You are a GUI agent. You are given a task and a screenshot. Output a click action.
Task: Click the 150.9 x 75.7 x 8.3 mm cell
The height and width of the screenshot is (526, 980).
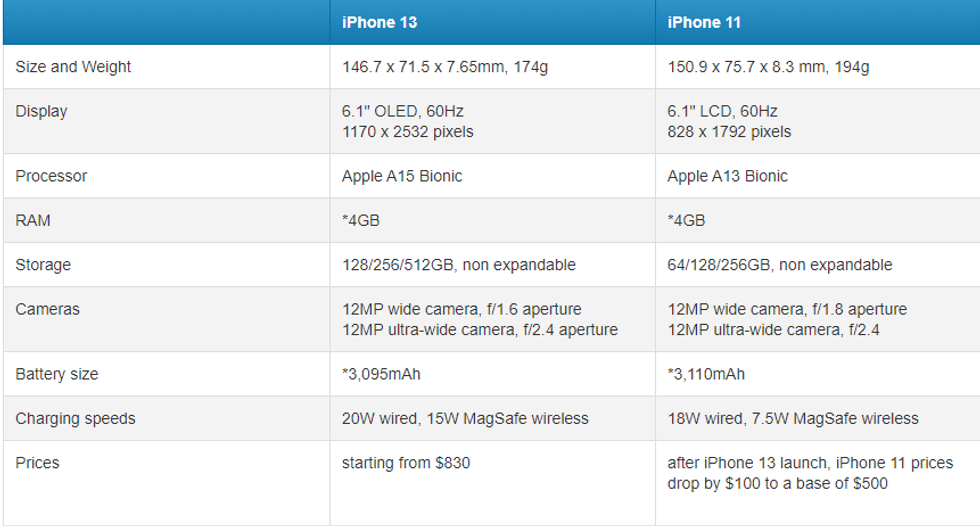[768, 67]
